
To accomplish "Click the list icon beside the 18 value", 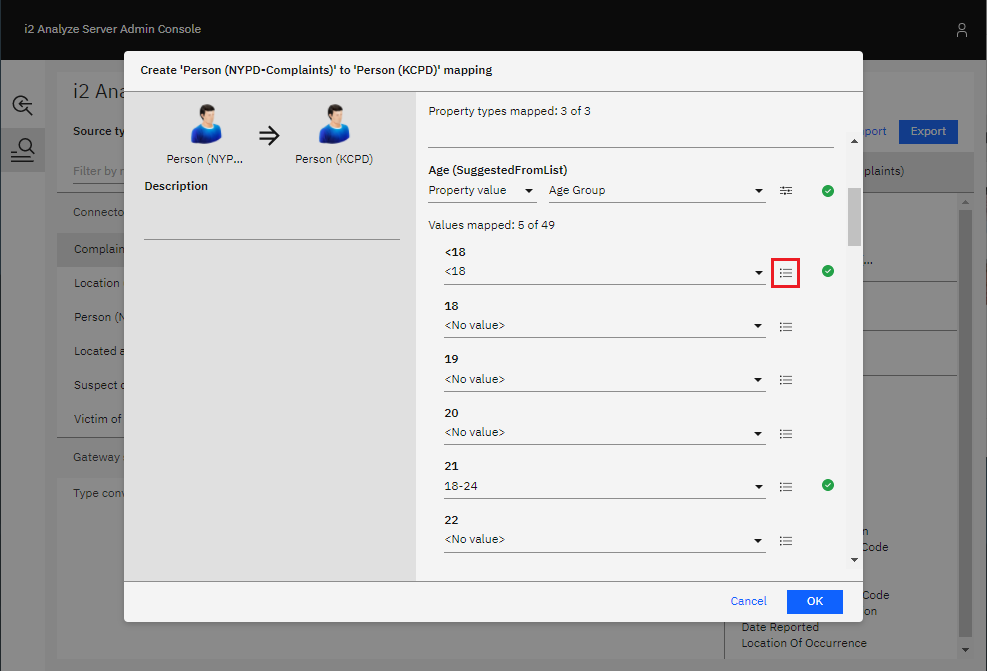I will click(785, 326).
